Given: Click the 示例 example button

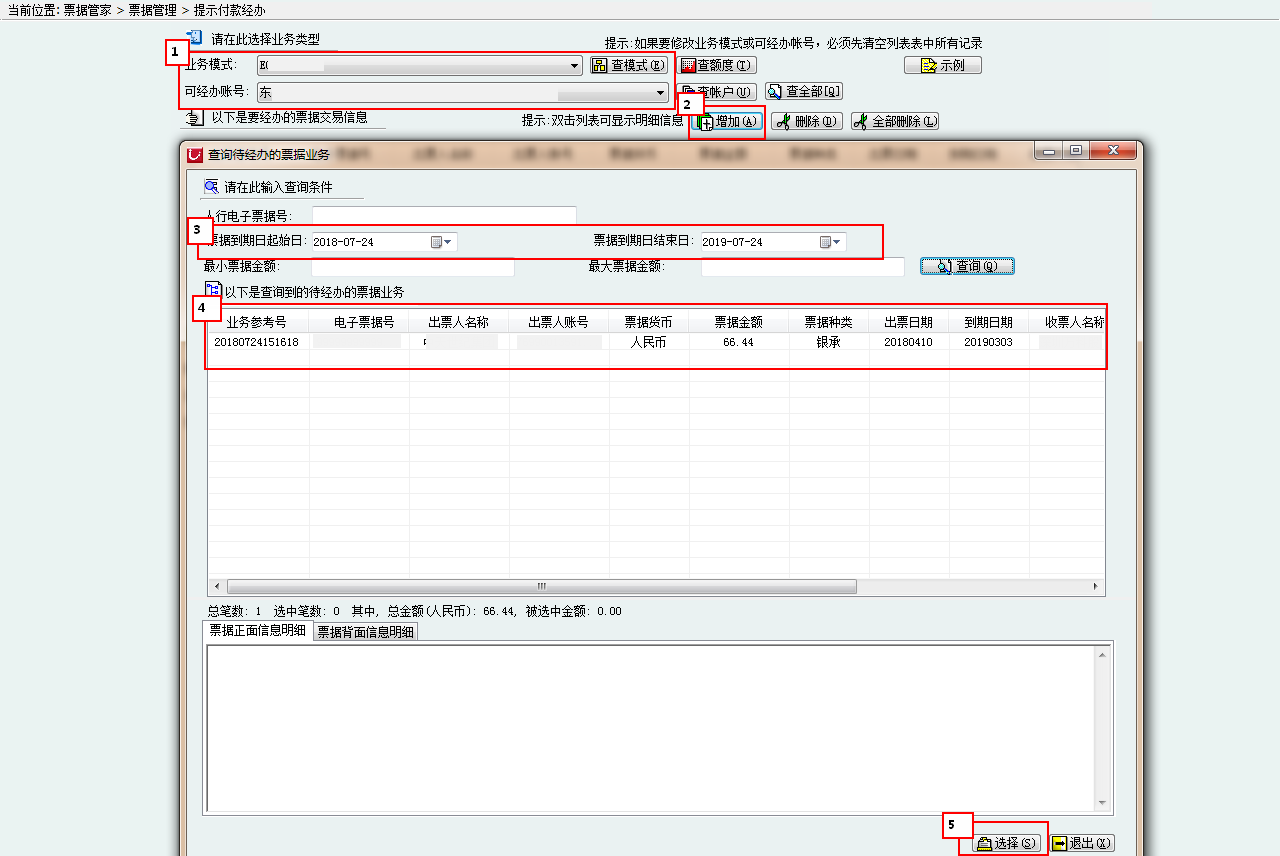Looking at the screenshot, I should [942, 66].
